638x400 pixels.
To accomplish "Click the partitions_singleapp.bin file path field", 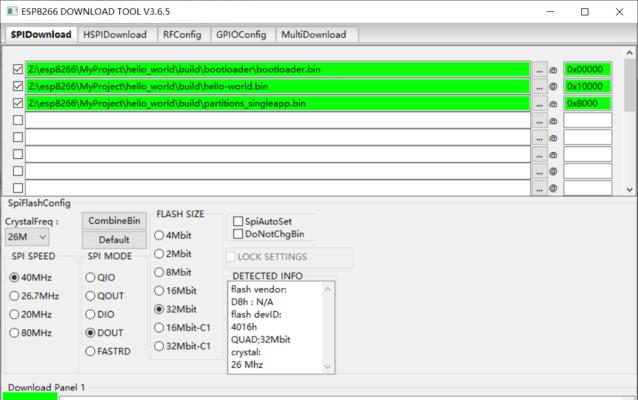I will (x=278, y=103).
